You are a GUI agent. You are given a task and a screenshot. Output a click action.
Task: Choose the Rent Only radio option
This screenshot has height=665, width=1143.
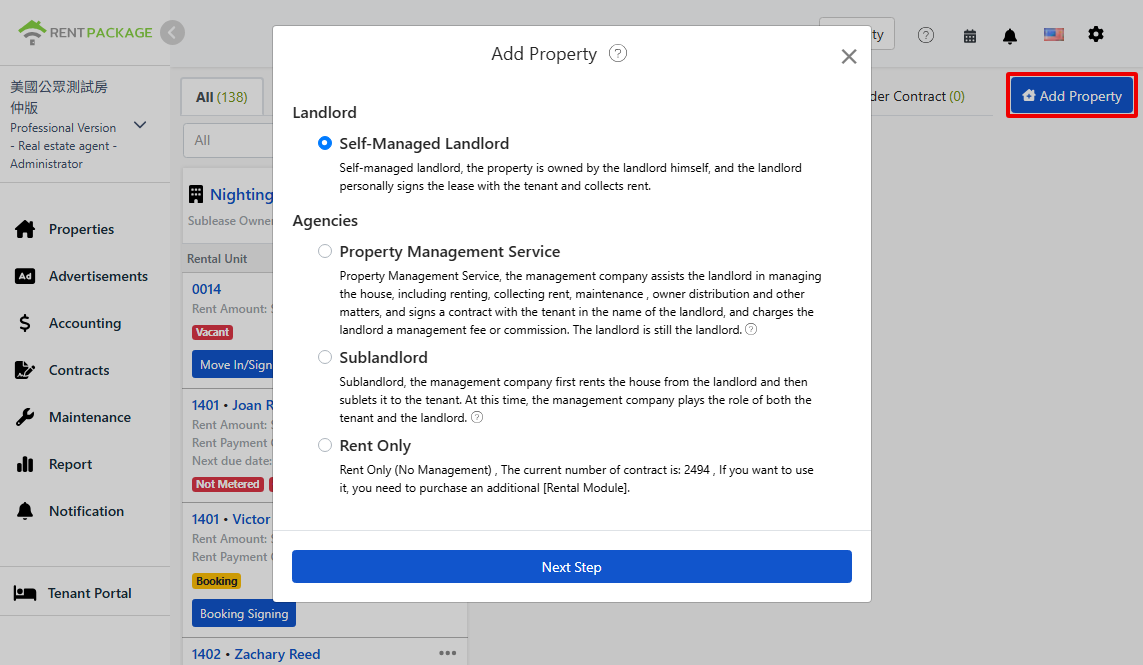click(x=324, y=445)
